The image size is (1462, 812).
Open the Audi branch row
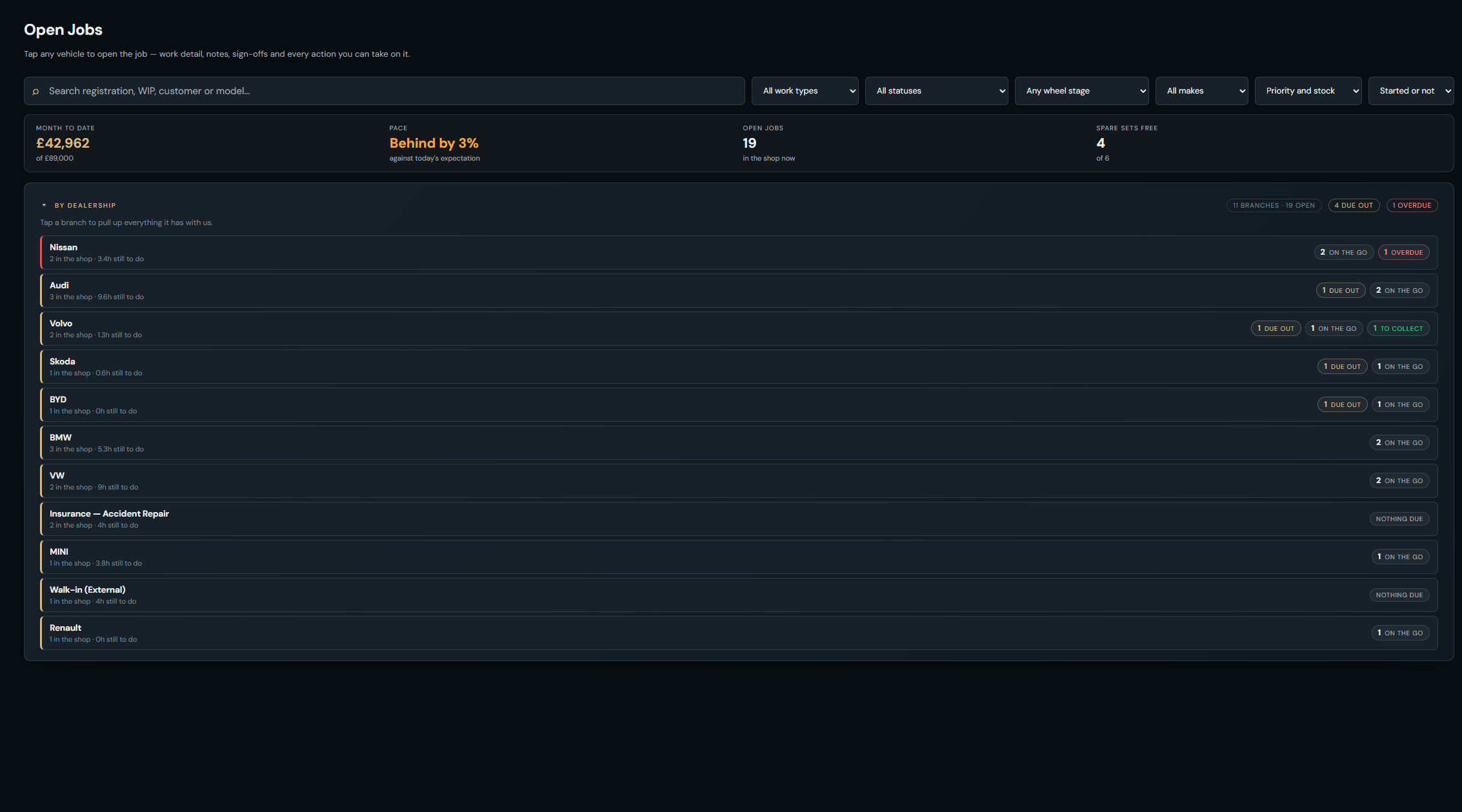[x=739, y=290]
